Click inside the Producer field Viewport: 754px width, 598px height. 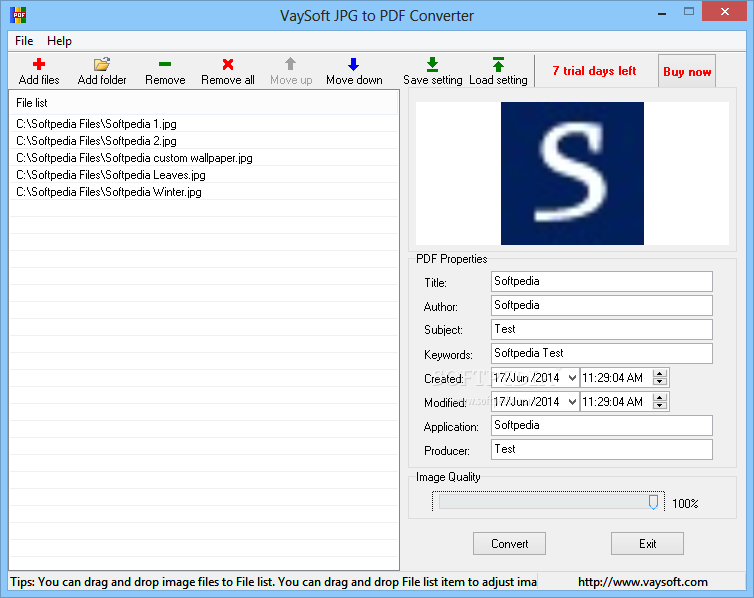(602, 449)
